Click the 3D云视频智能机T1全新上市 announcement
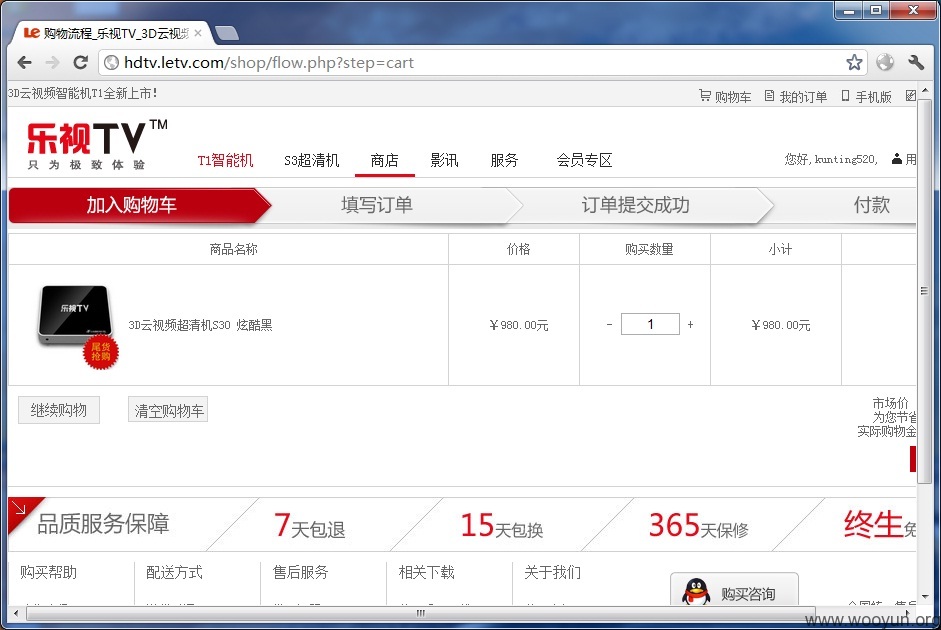This screenshot has width=941, height=630. pos(83,94)
